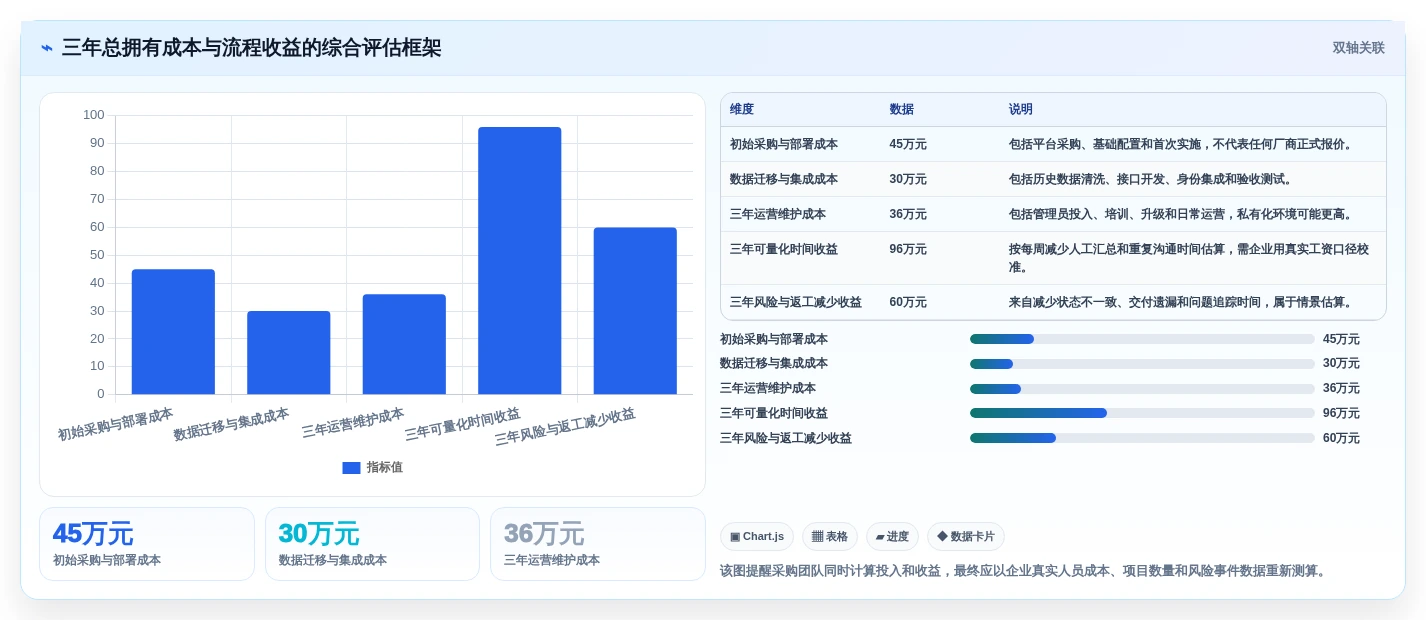Click the 60万元 value in the table
The width and height of the screenshot is (1426, 620).
click(x=908, y=302)
